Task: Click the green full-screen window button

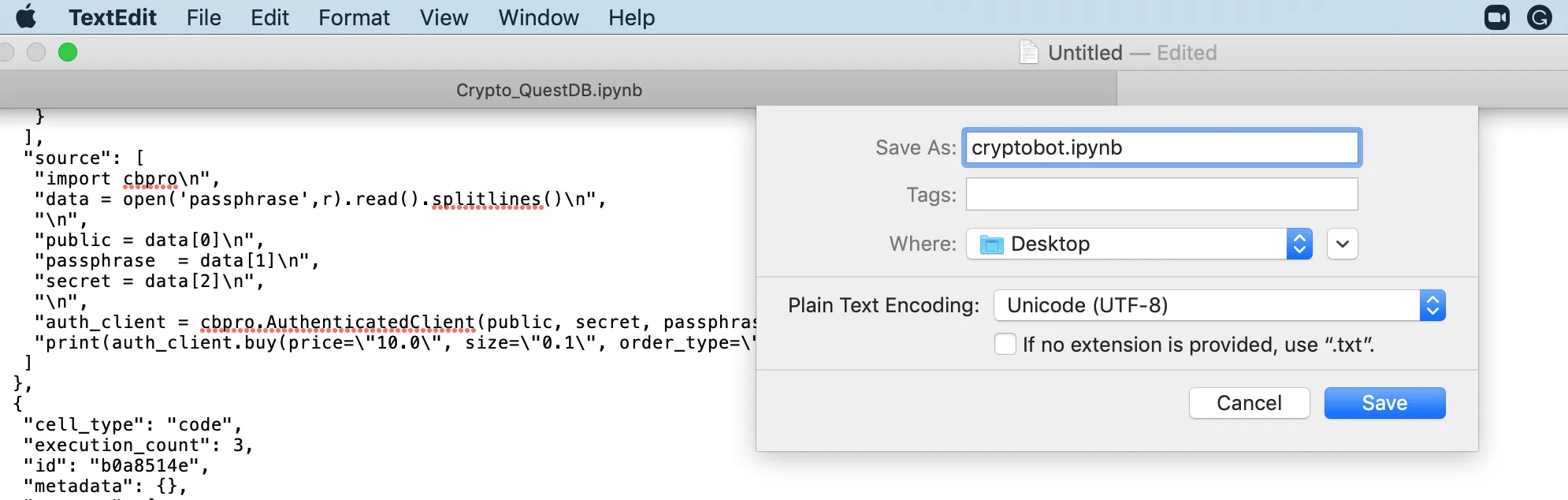Action: tap(68, 52)
